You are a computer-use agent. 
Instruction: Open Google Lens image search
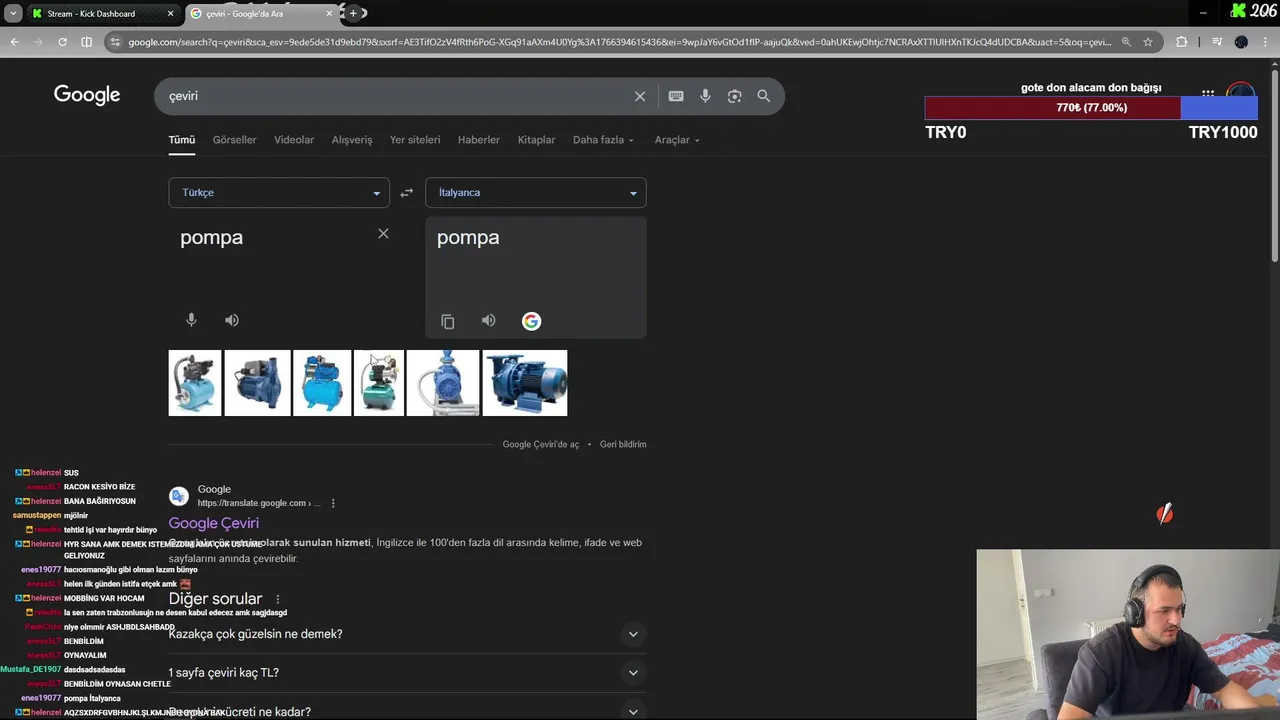(735, 96)
